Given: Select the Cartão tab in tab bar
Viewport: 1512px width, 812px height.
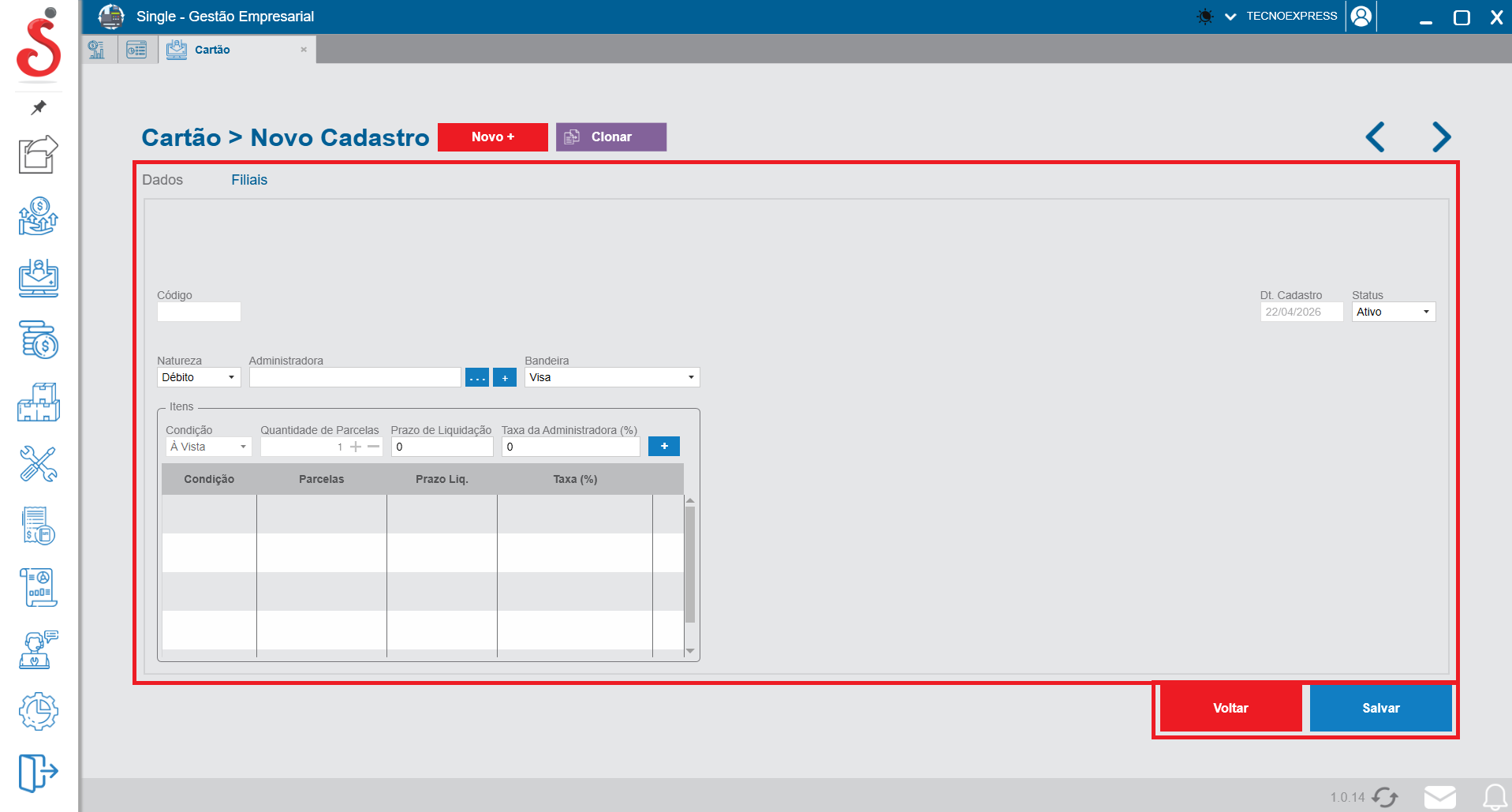Looking at the screenshot, I should click(212, 50).
